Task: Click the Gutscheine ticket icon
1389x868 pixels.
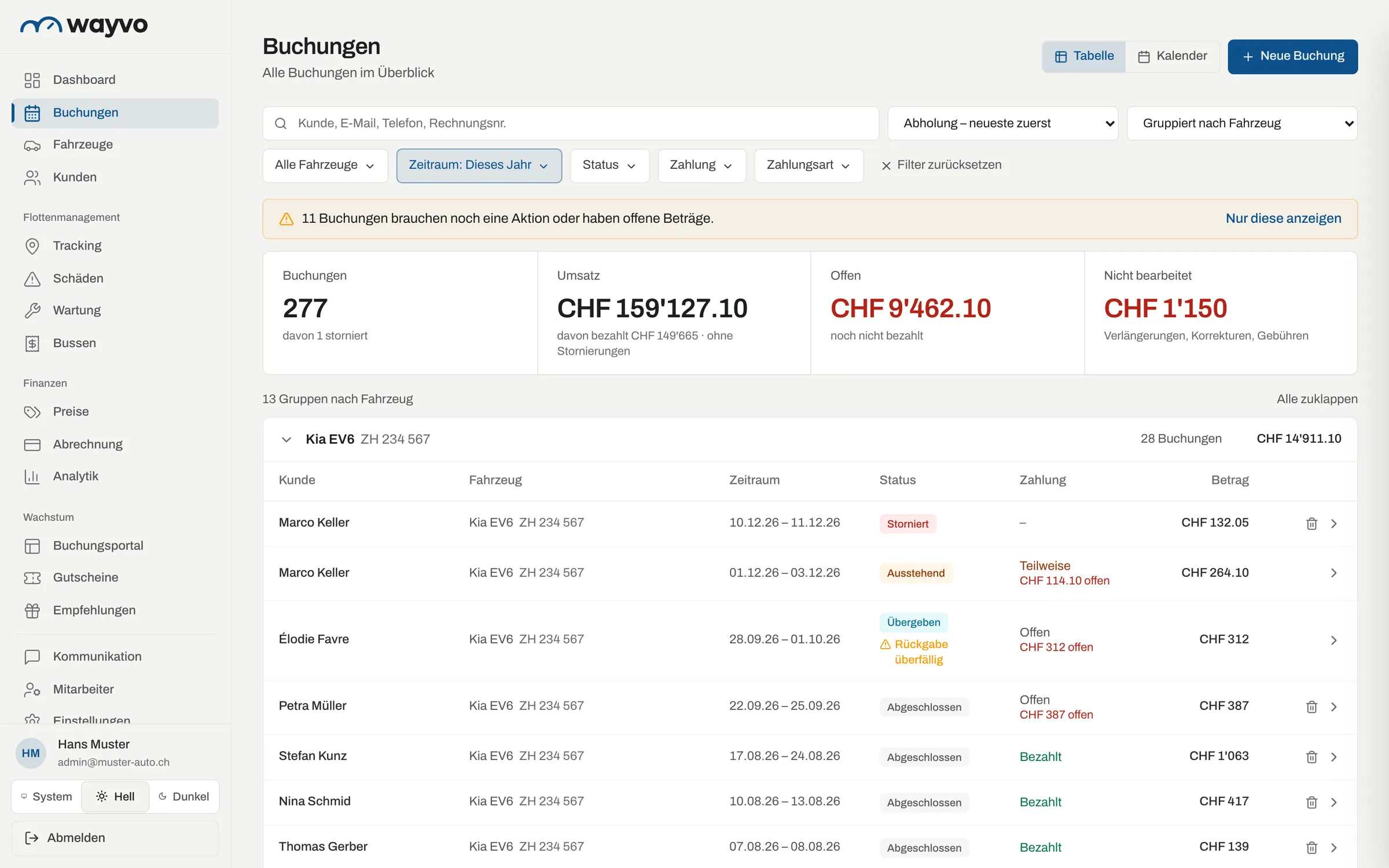Action: pyautogui.click(x=32, y=578)
